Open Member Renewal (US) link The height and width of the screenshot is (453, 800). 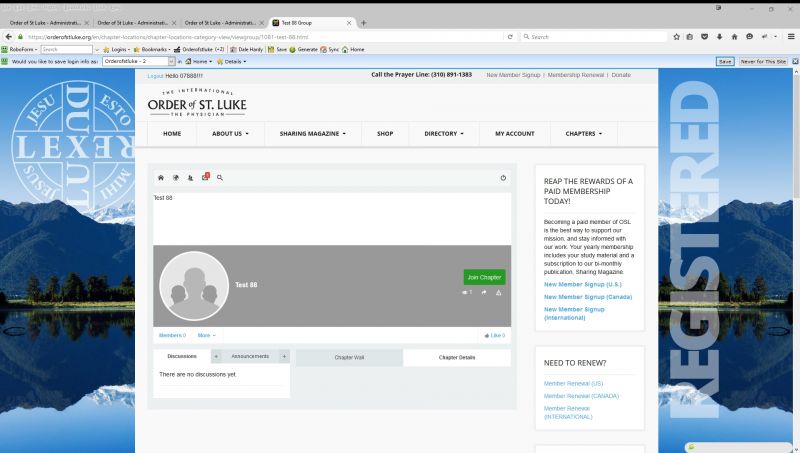573,384
